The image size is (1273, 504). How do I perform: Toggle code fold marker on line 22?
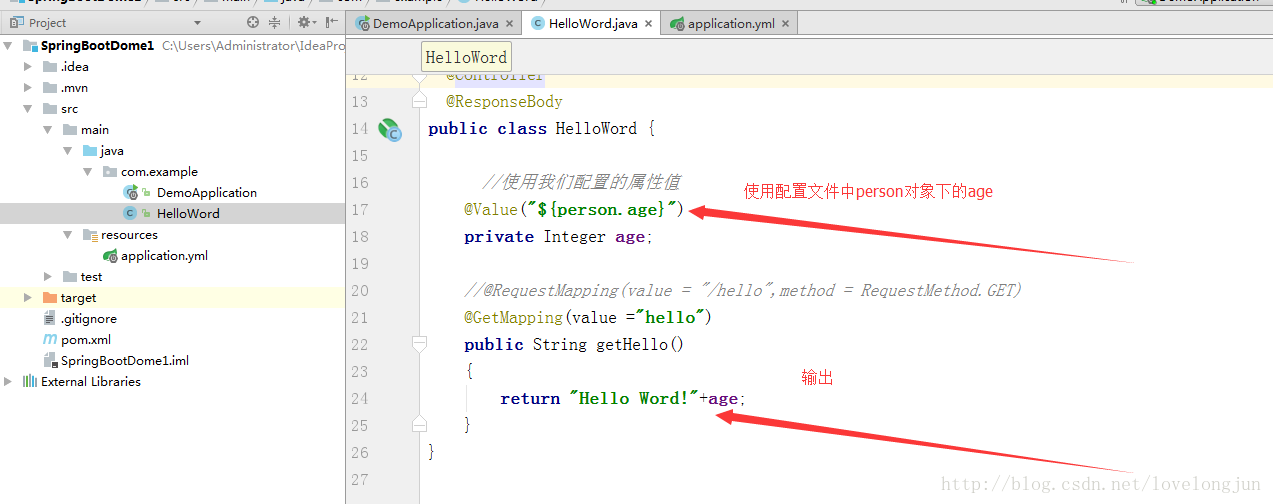click(420, 344)
